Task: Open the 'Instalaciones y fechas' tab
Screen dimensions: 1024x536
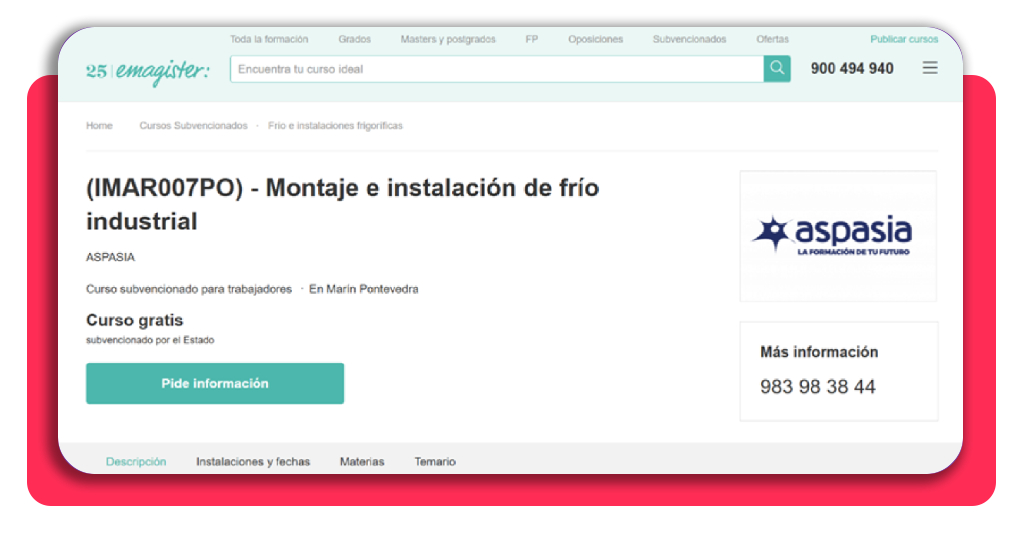Action: coord(253,462)
